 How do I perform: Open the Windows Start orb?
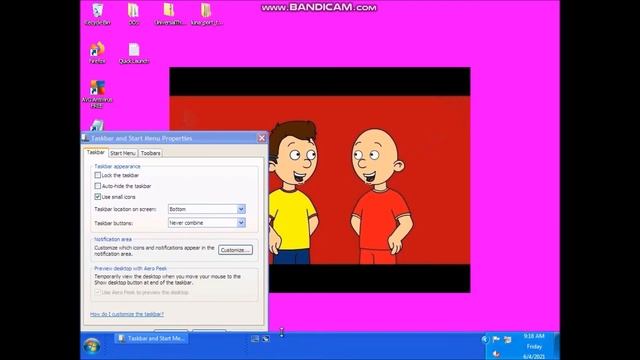click(92, 346)
